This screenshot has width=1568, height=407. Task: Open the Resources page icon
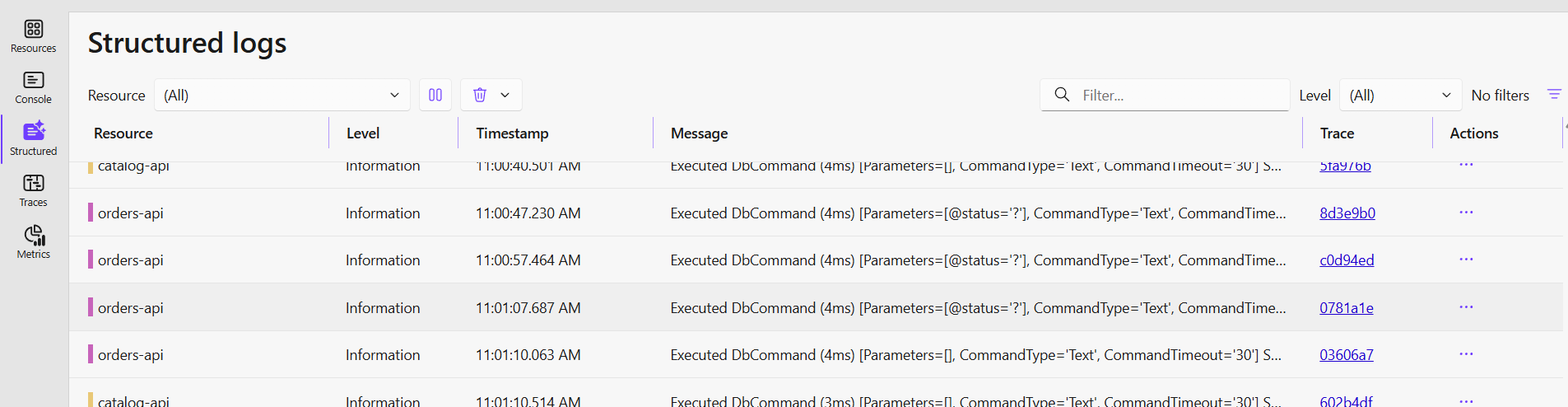pyautogui.click(x=34, y=30)
